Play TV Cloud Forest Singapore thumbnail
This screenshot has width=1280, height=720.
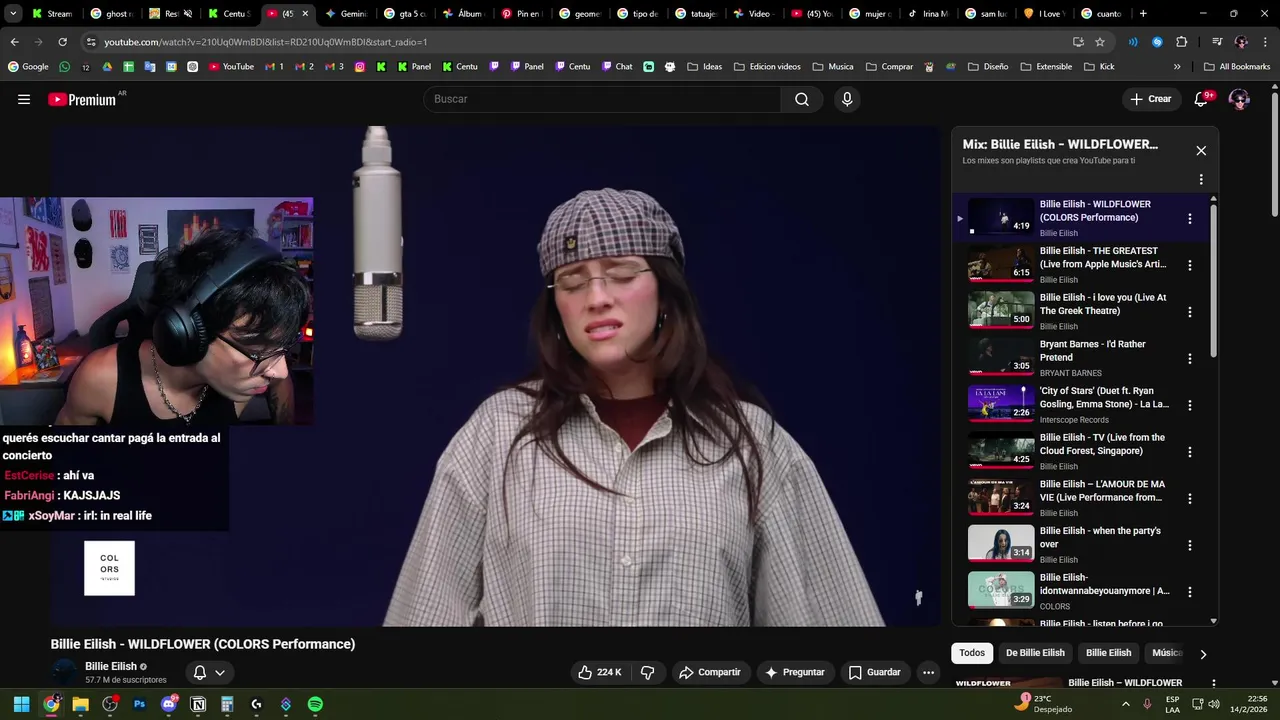[1001, 451]
